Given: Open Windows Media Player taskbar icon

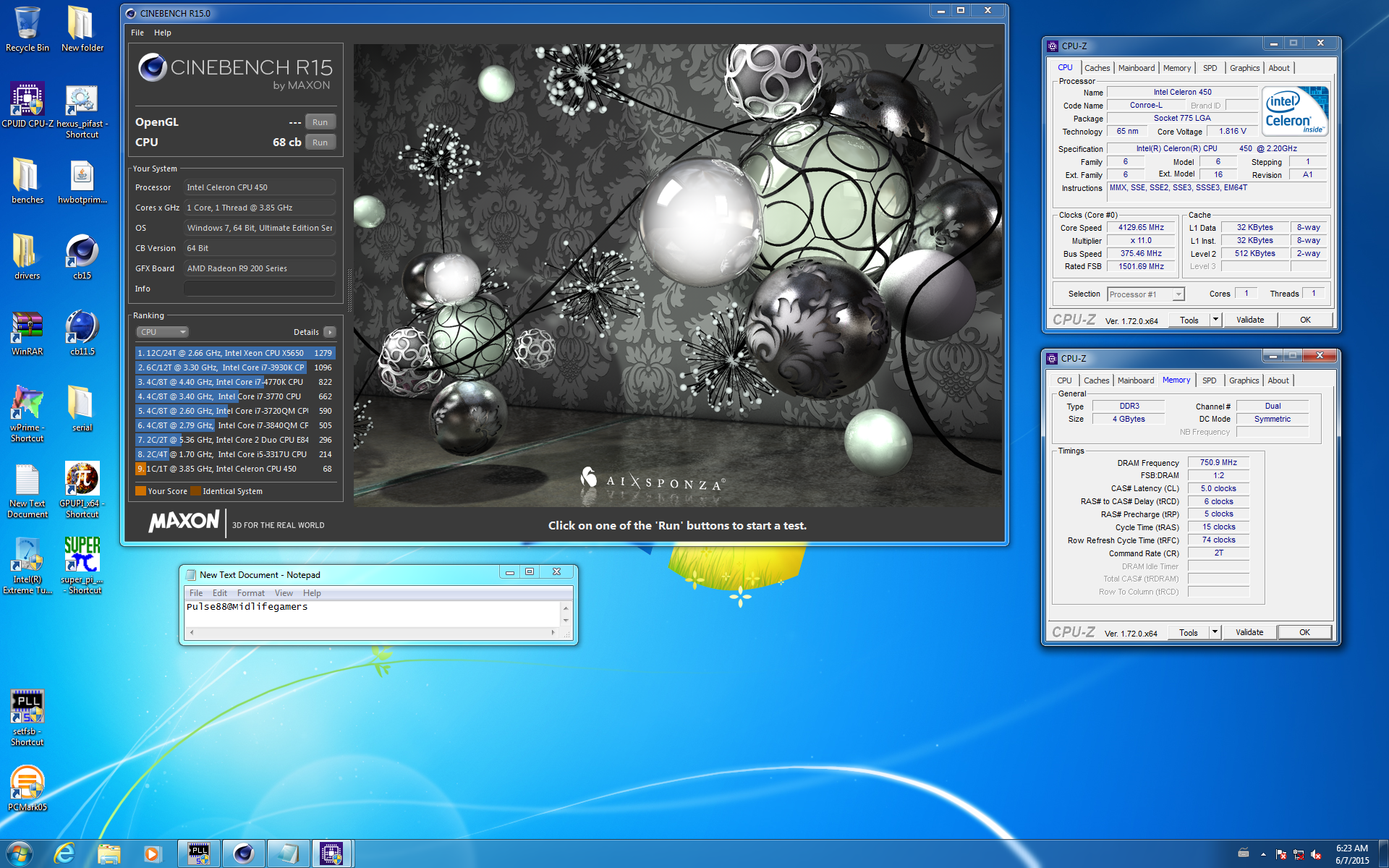Looking at the screenshot, I should click(x=152, y=854).
